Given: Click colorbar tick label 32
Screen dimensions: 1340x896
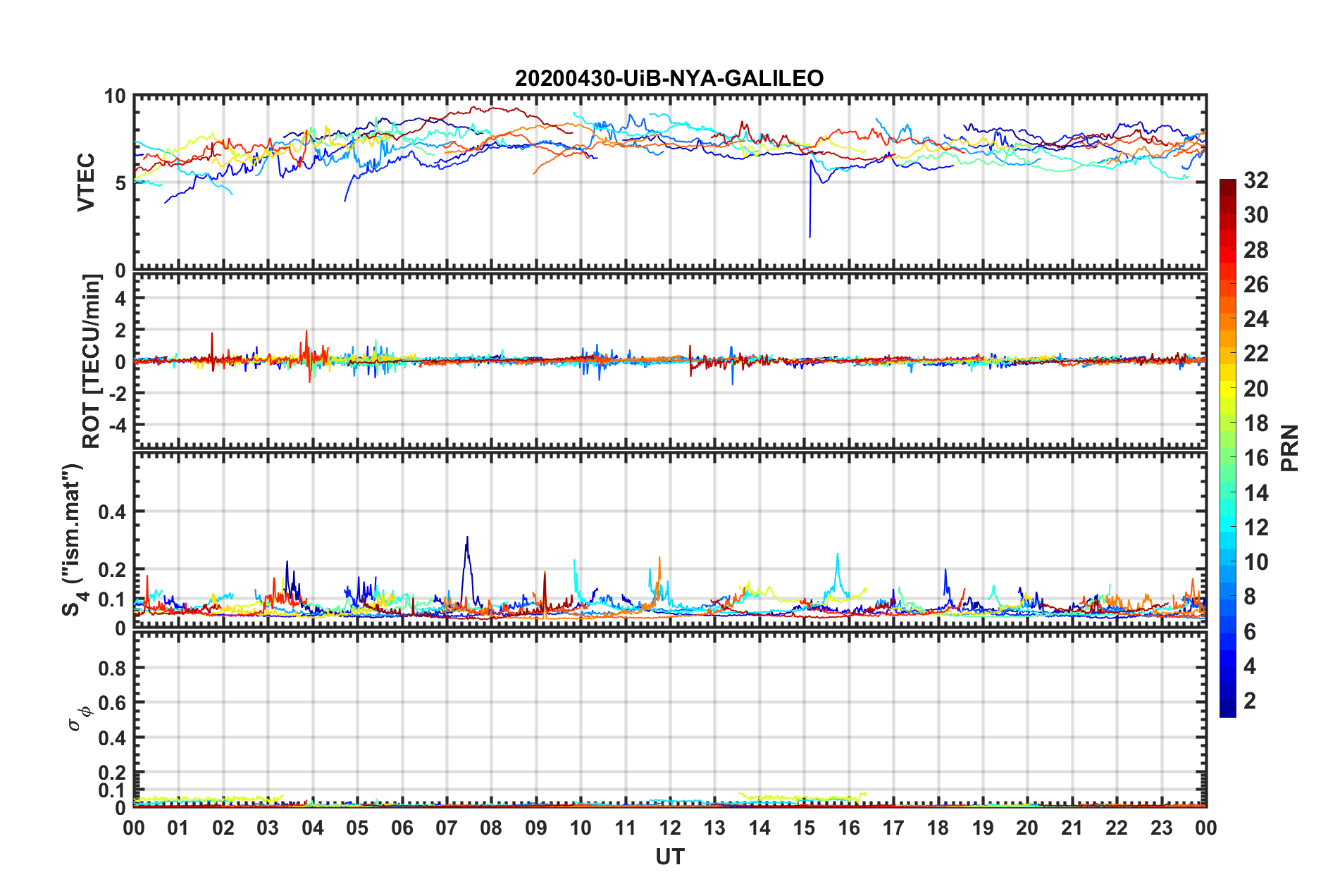Looking at the screenshot, I should pos(1255,180).
